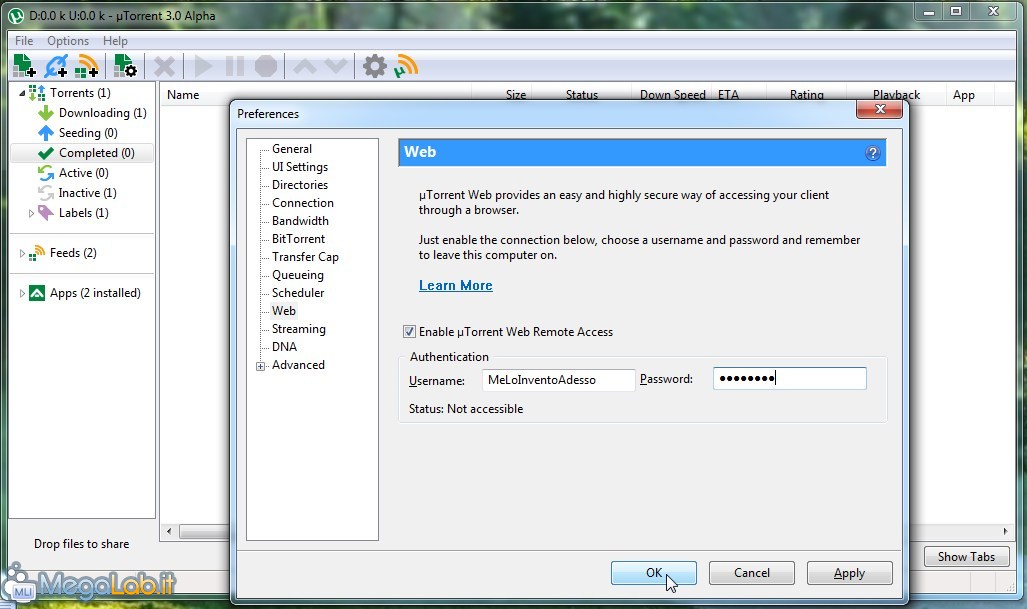Image resolution: width=1027 pixels, height=609 pixels.
Task: Click the help question mark icon
Action: (872, 153)
